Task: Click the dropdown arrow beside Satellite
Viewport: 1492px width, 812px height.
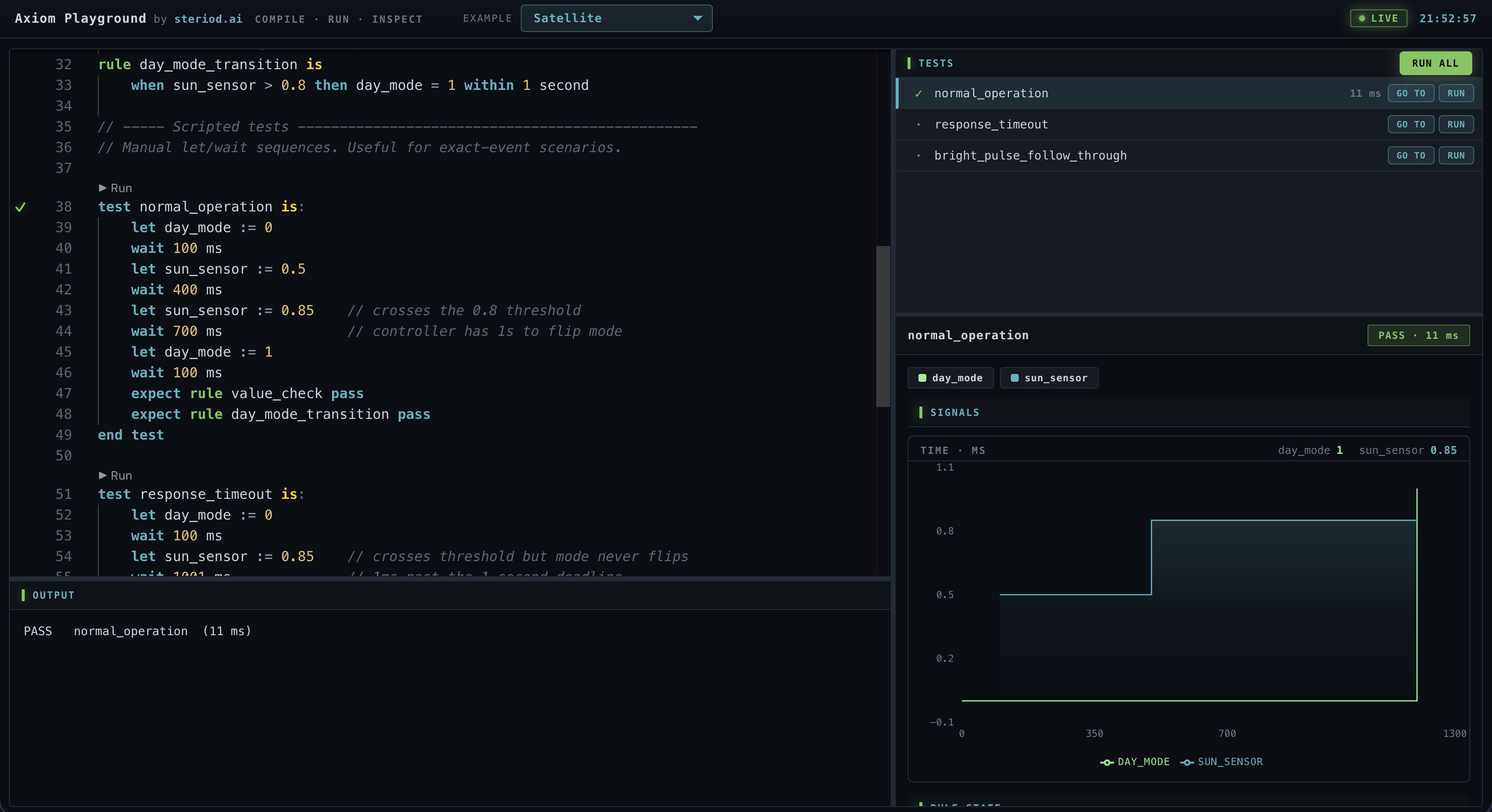Action: [698, 19]
